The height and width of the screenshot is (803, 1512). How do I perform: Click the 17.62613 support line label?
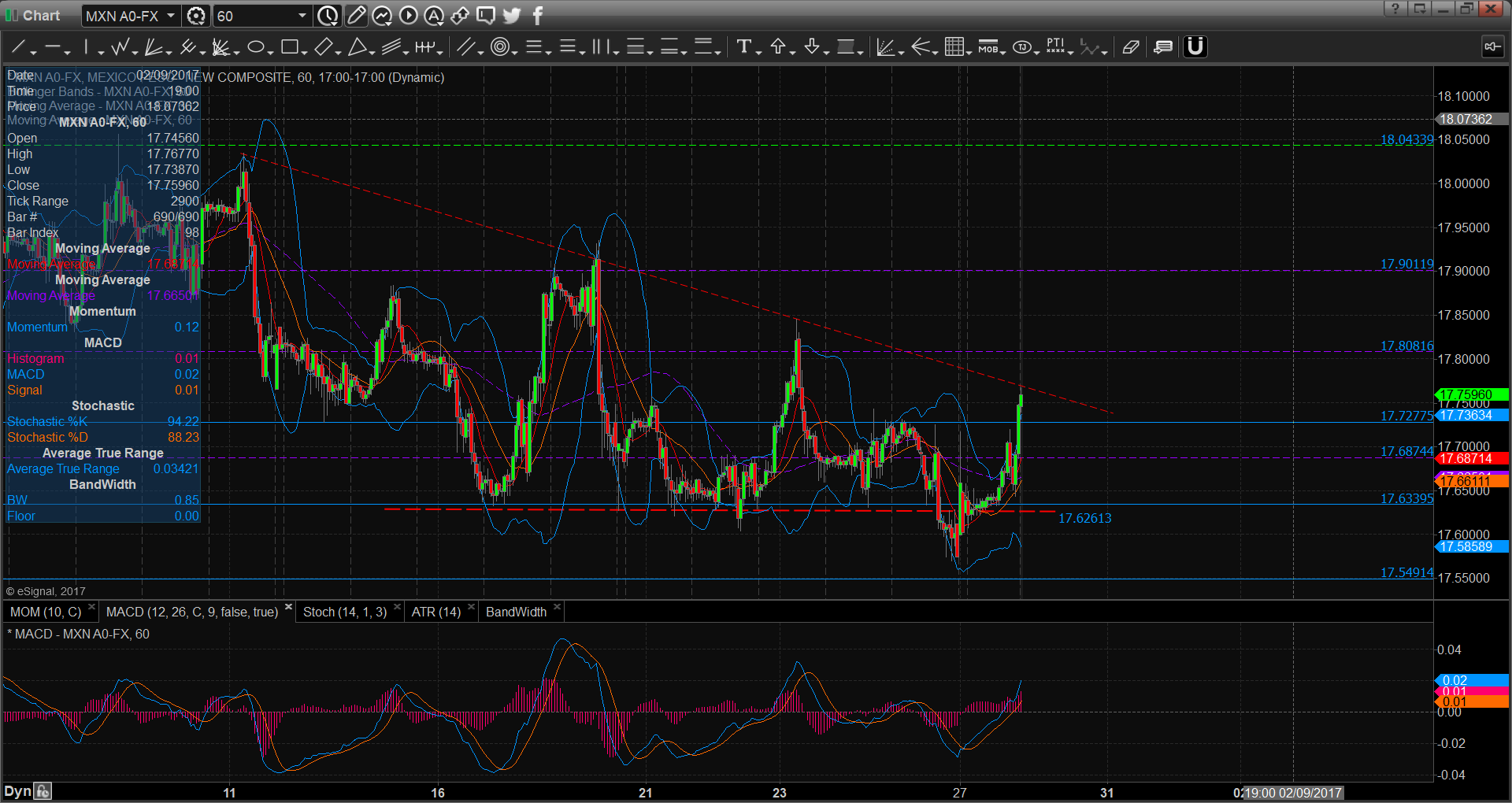pyautogui.click(x=1084, y=518)
